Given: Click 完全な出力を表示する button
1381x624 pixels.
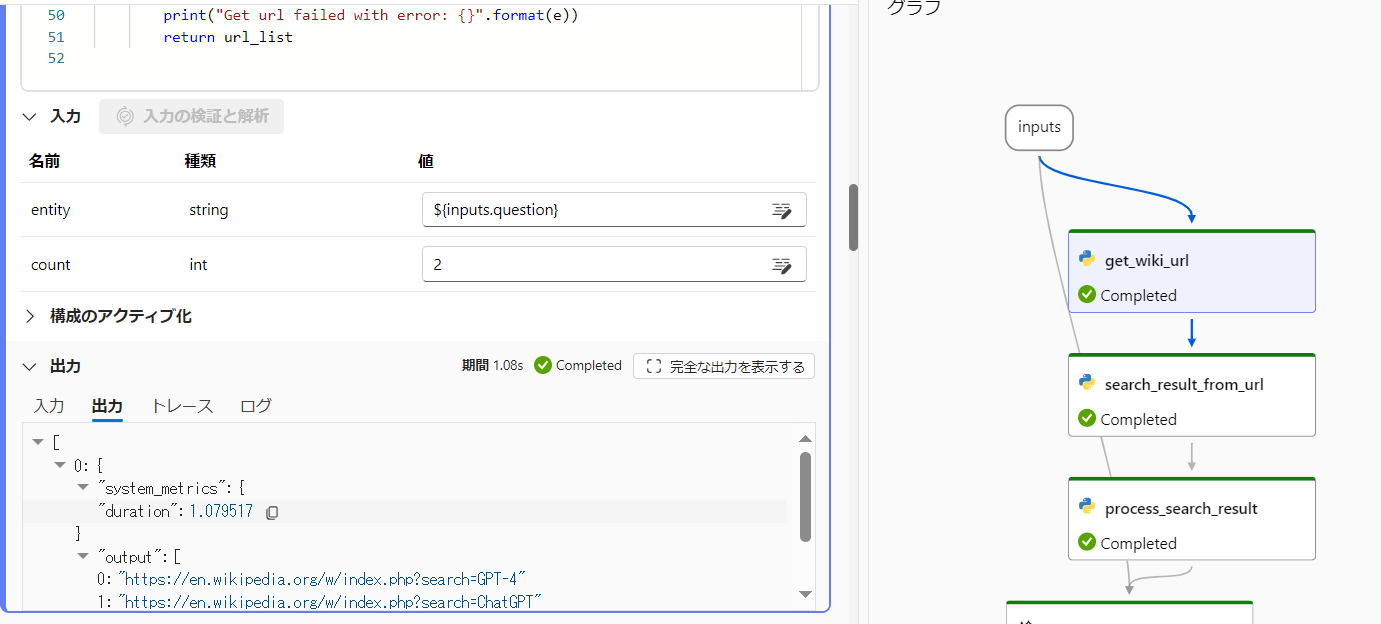Looking at the screenshot, I should (x=724, y=366).
